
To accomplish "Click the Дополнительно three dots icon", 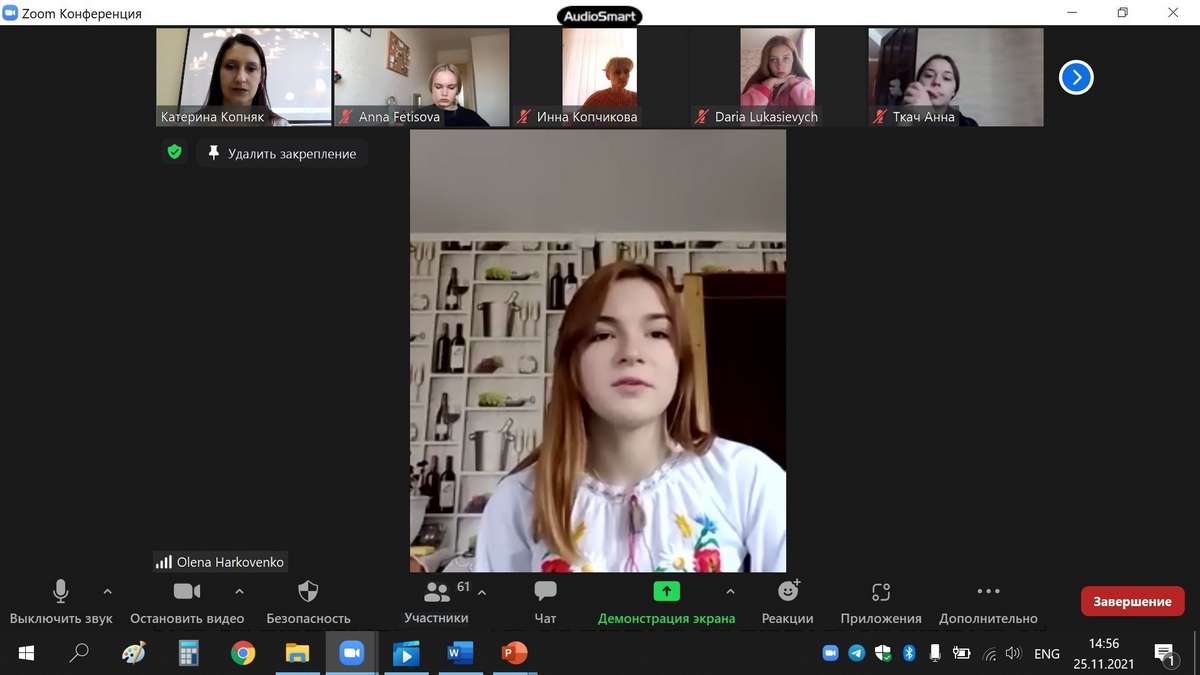I will (x=988, y=592).
